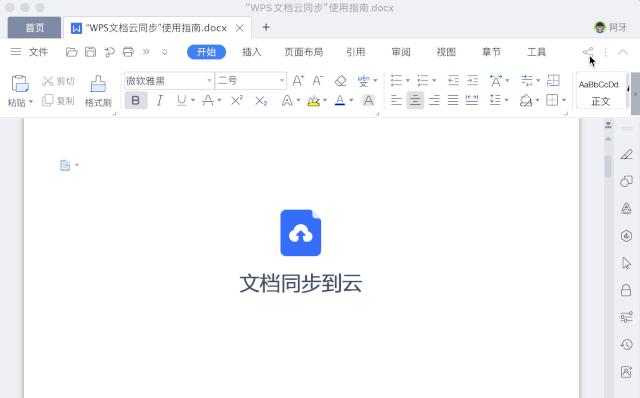
Task: Open the shapes tool in right sidebar
Action: click(x=626, y=181)
